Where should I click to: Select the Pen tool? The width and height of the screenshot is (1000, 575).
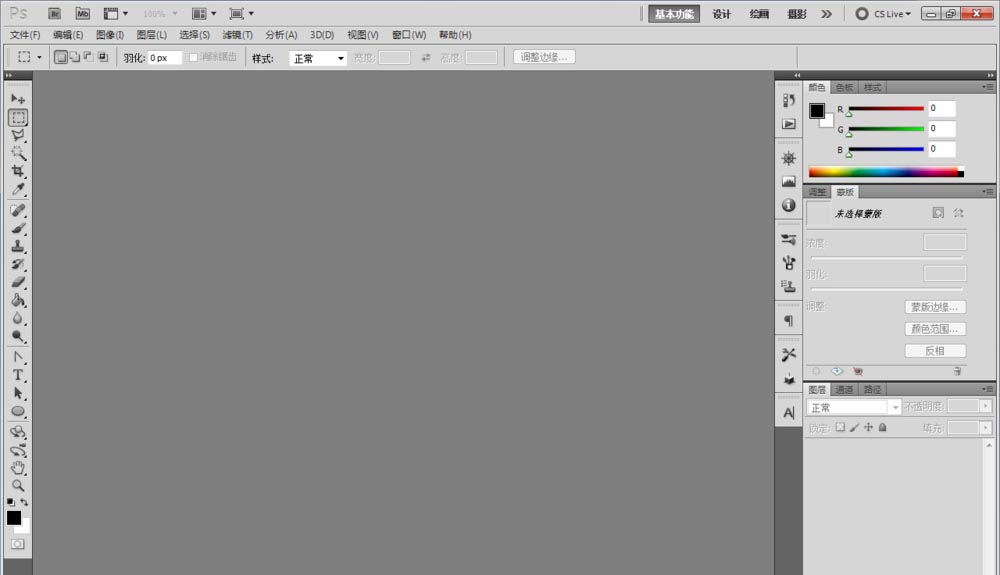point(18,357)
